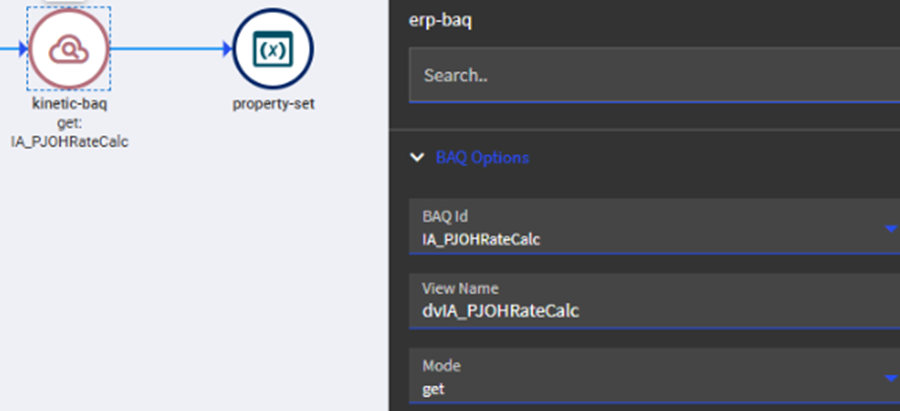Click empty canvas area below the nodes
This screenshot has height=411, width=900.
[190, 290]
